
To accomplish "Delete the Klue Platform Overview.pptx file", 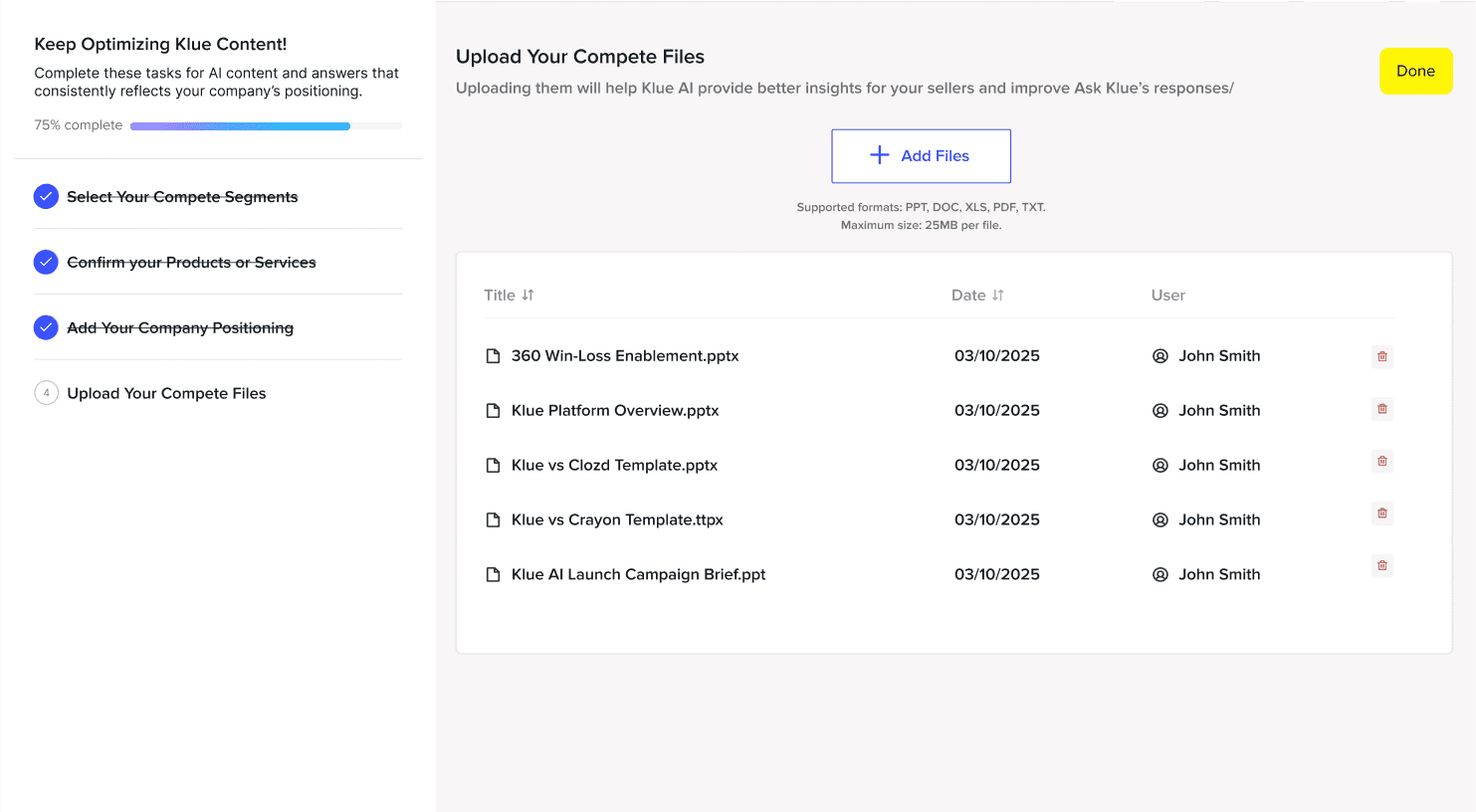I will tap(1381, 409).
